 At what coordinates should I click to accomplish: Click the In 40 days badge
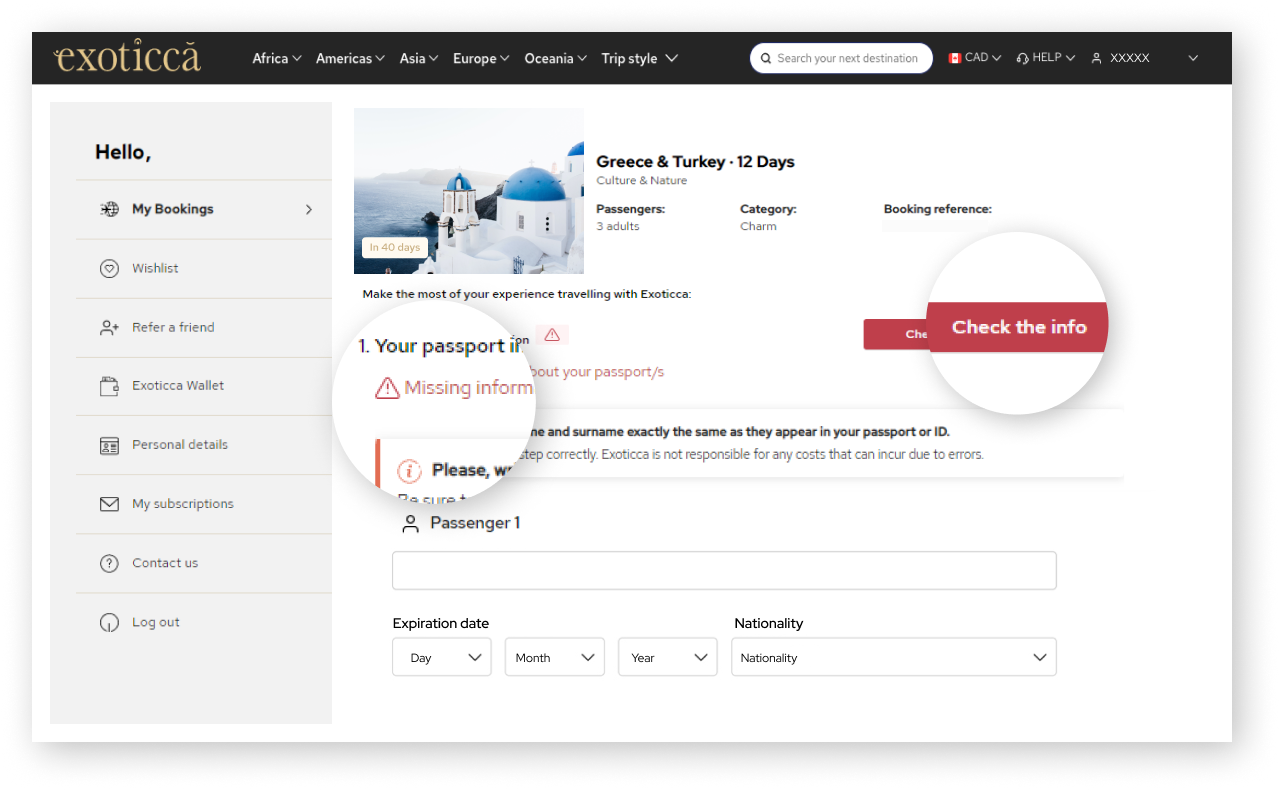[x=395, y=247]
